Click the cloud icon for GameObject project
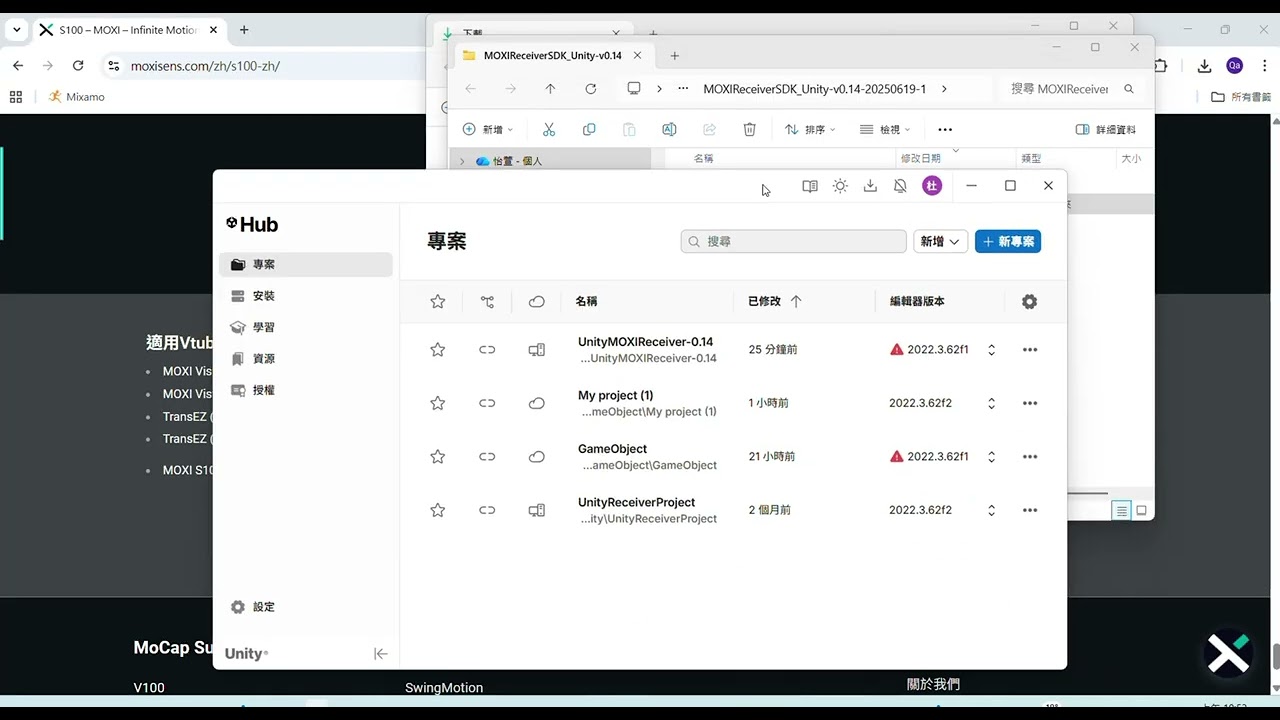The width and height of the screenshot is (1280, 720). pyautogui.click(x=537, y=457)
